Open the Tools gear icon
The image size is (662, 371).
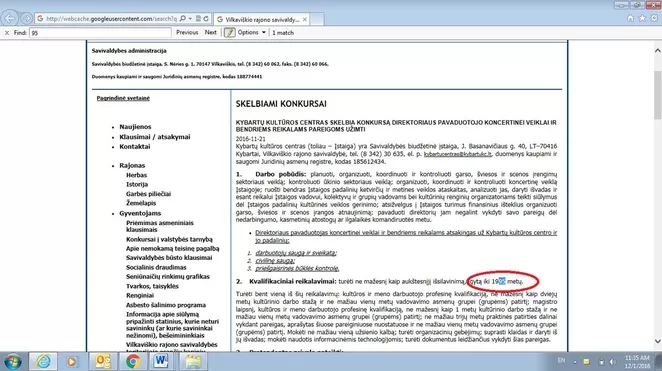click(654, 18)
